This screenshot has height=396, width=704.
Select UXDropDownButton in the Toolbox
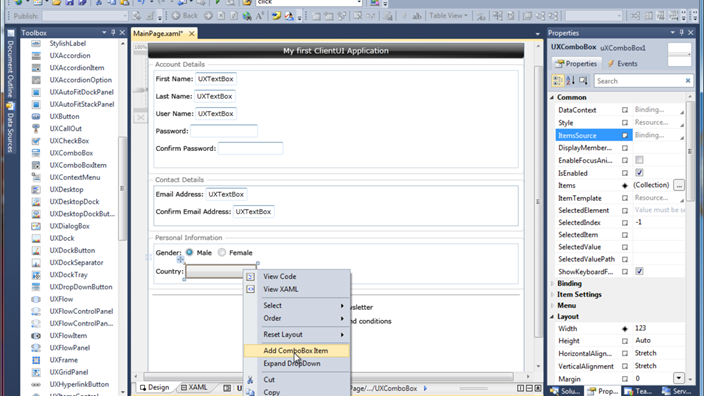click(81, 287)
